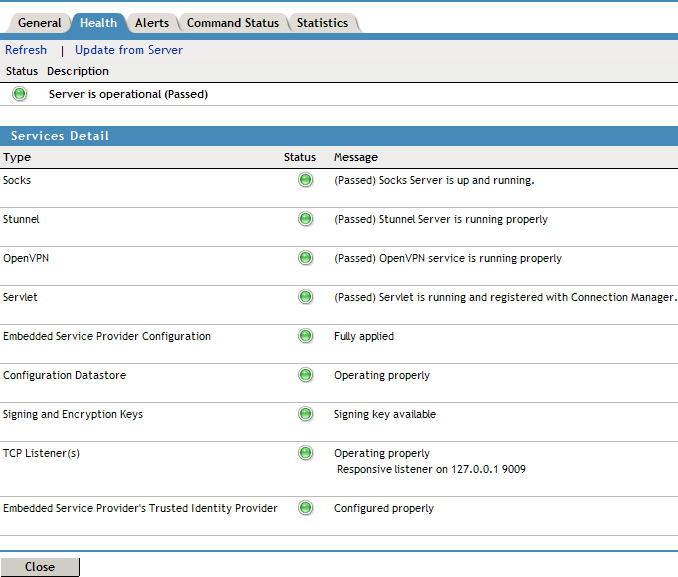Click status icon for Signing and Encryption Keys
This screenshot has height=577, width=678.
pos(305,414)
